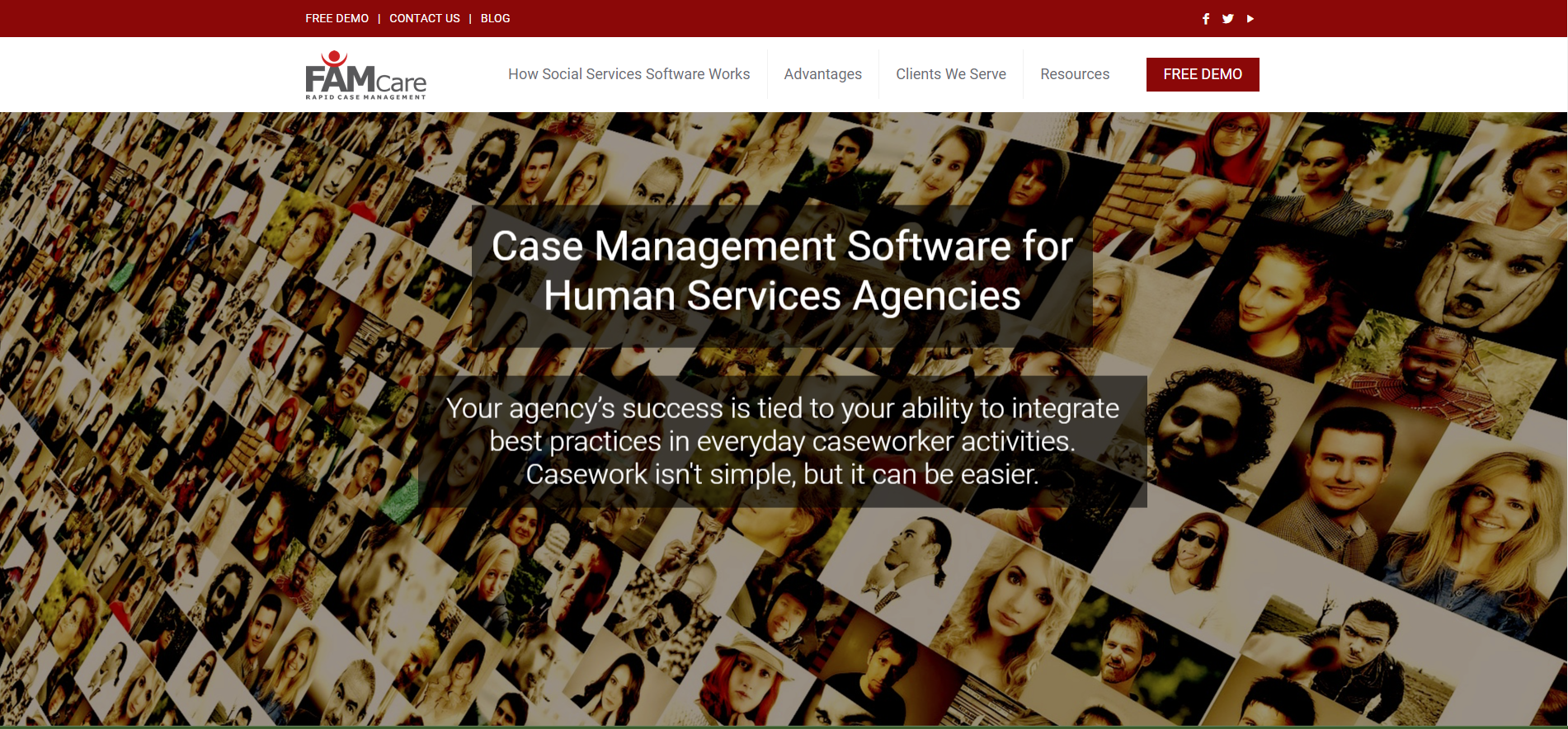Open the Twitter icon link

click(1228, 18)
